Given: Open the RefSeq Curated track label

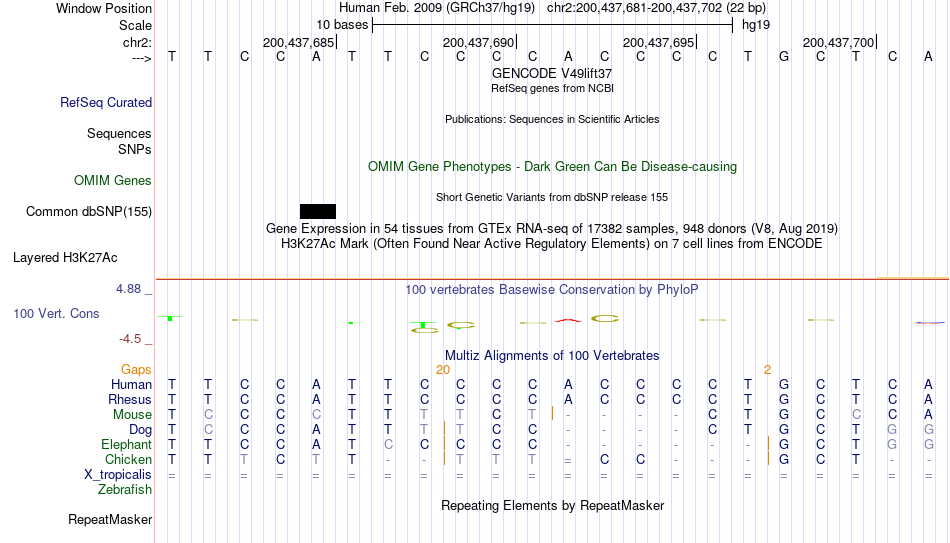Looking at the screenshot, I should pyautogui.click(x=106, y=102).
